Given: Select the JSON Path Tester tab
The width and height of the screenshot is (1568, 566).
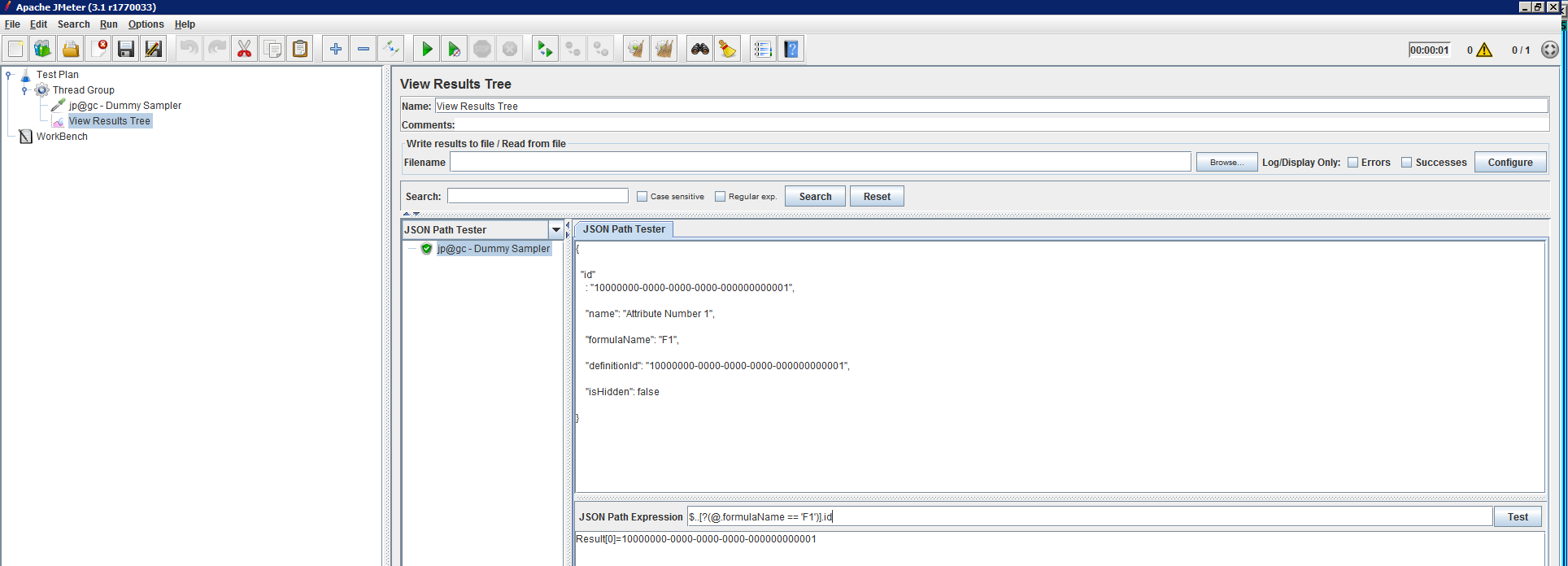Looking at the screenshot, I should pos(624,229).
